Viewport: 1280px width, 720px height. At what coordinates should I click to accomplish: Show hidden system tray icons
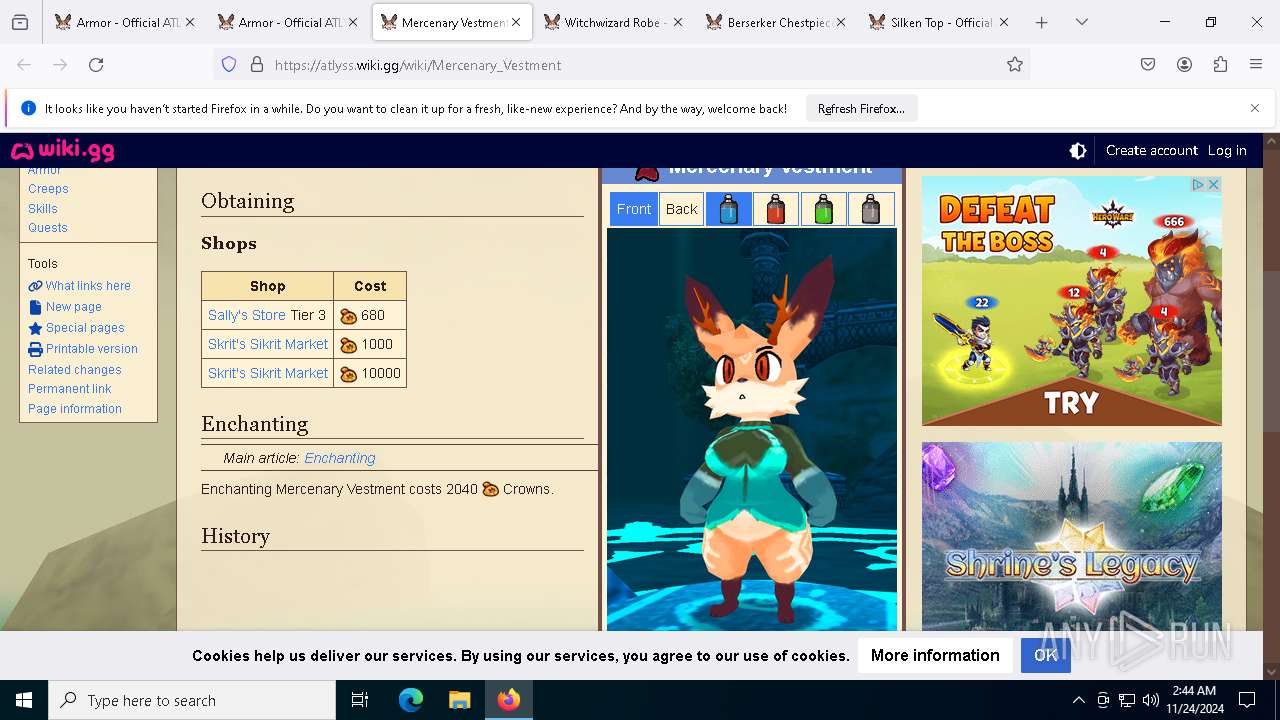tap(1078, 700)
